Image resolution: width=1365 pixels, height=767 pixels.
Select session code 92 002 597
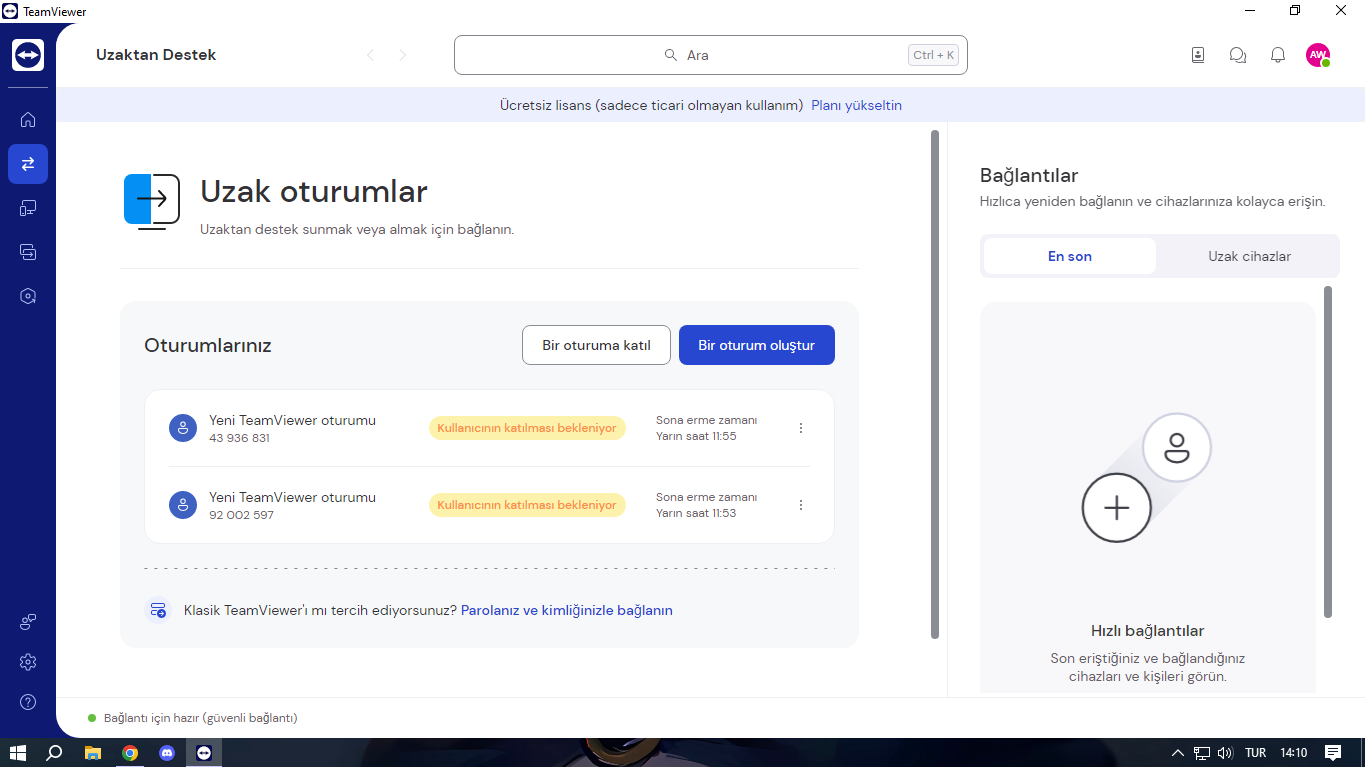241,515
